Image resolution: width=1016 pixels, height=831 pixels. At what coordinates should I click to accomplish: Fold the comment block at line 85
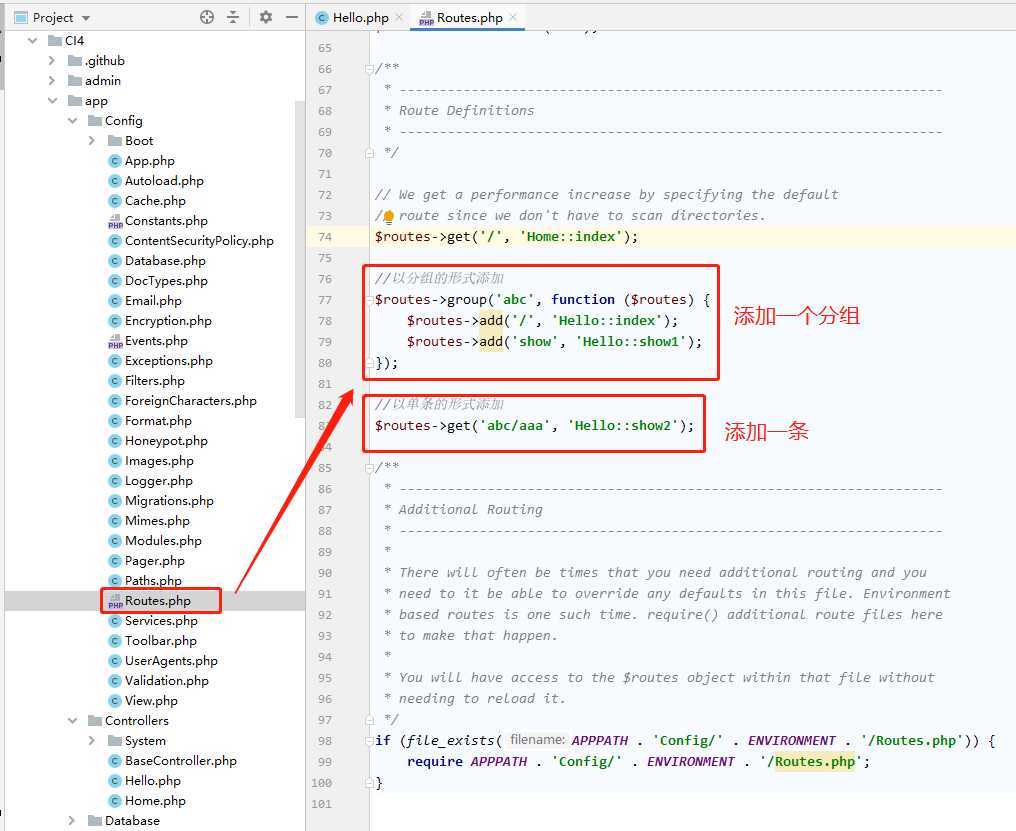click(369, 467)
